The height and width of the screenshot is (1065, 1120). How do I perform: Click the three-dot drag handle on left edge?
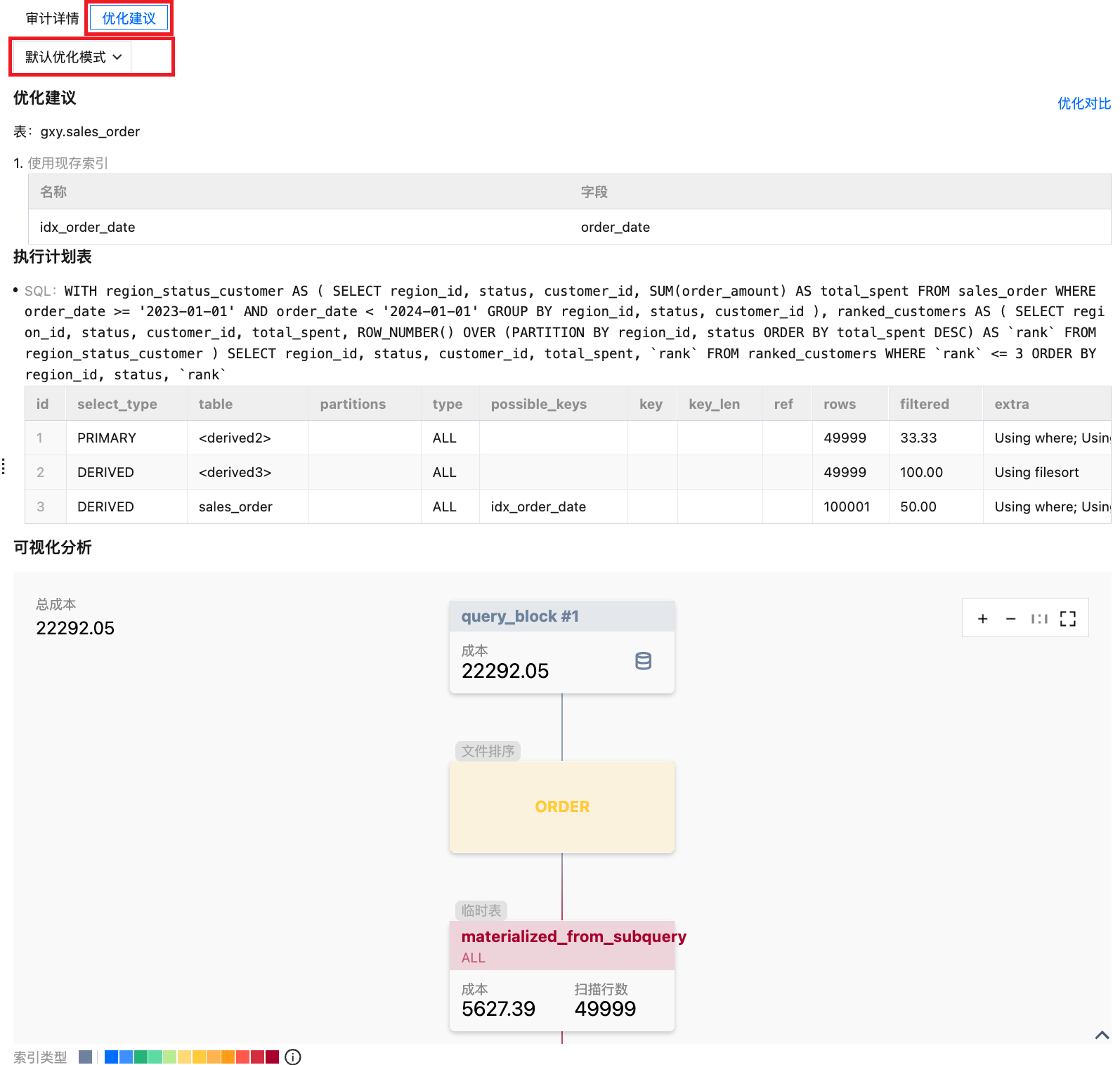click(4, 466)
